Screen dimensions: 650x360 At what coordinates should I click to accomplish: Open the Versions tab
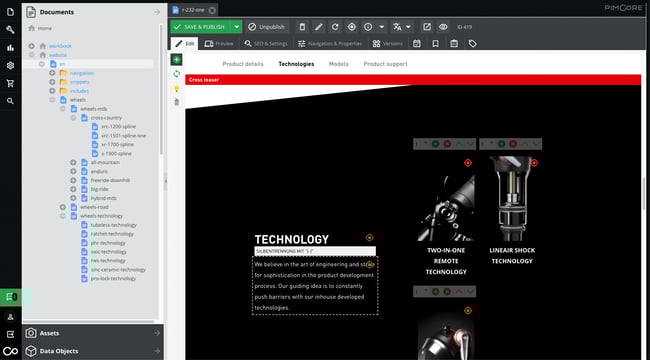point(388,44)
